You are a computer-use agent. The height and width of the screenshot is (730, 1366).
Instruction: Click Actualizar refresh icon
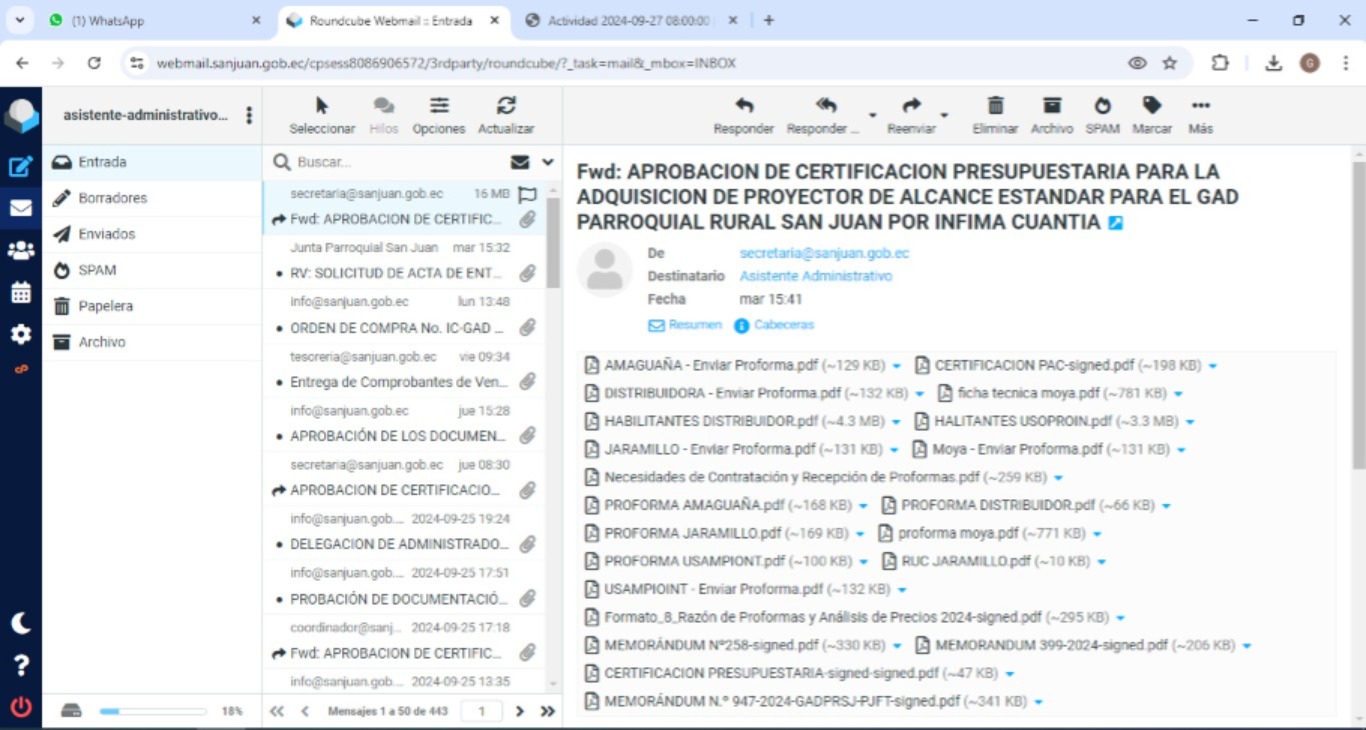pos(506,106)
